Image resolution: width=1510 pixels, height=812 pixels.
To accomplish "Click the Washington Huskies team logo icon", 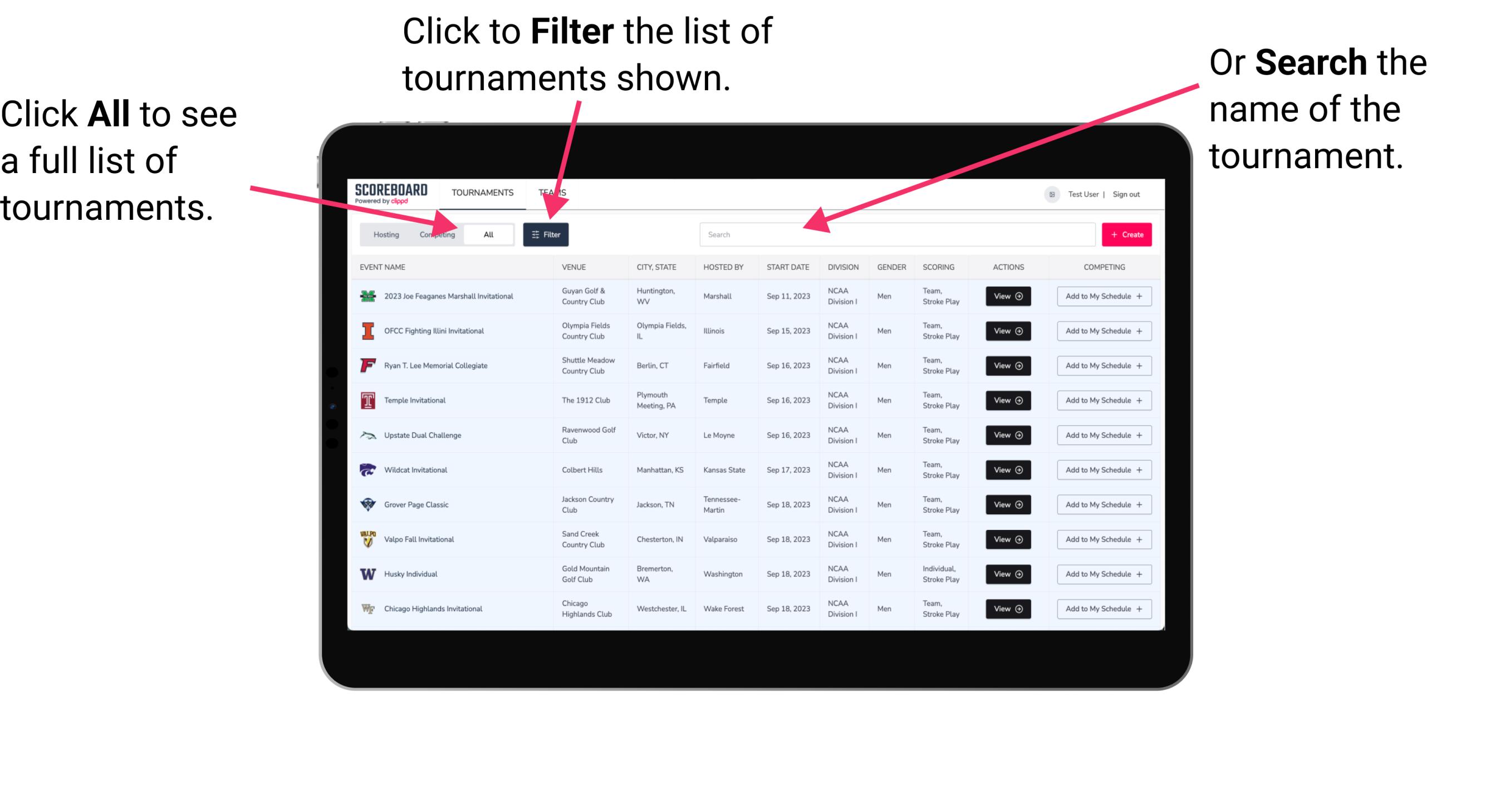I will click(367, 574).
